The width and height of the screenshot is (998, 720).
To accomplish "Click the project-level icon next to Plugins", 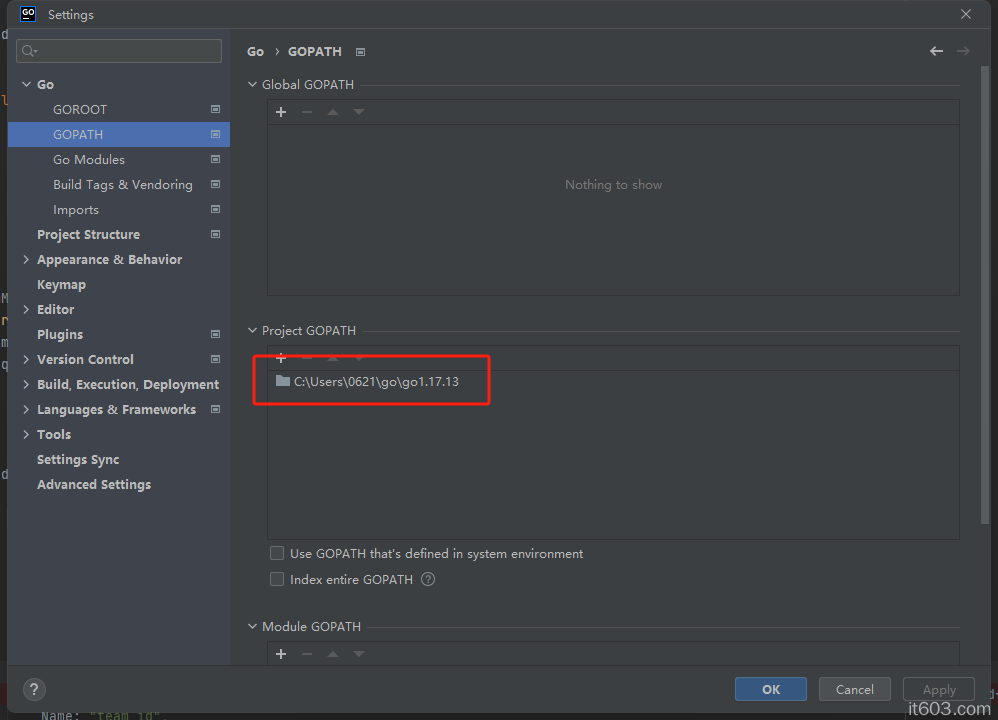I will pyautogui.click(x=215, y=334).
